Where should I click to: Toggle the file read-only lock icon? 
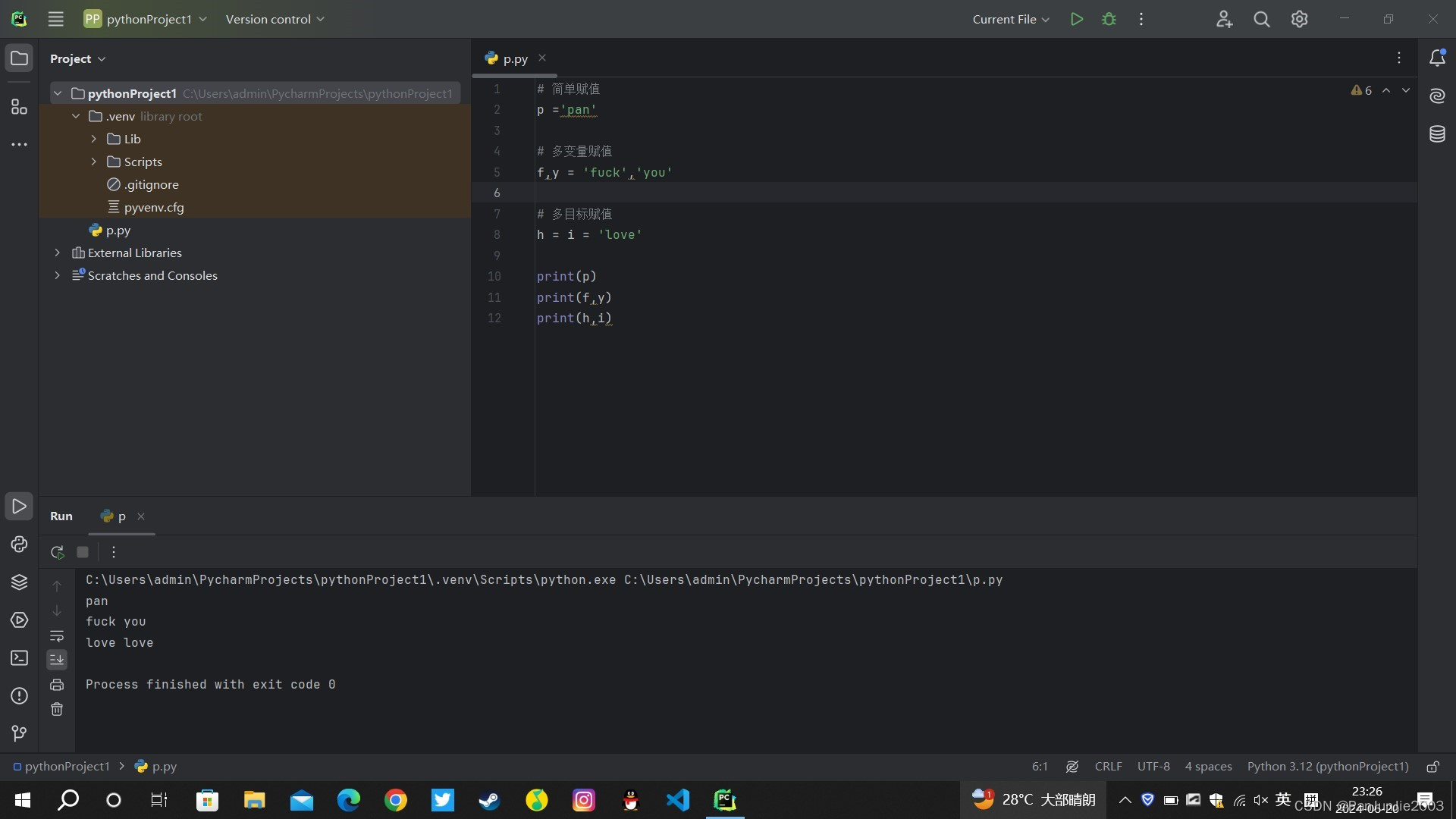(1432, 767)
